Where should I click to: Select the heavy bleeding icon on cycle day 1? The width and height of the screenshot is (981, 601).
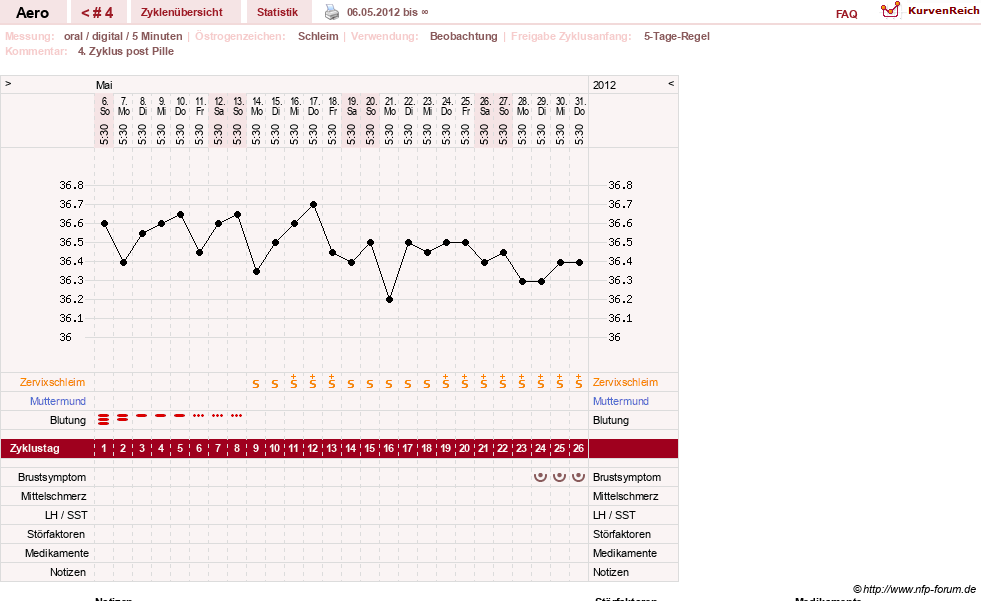point(104,420)
